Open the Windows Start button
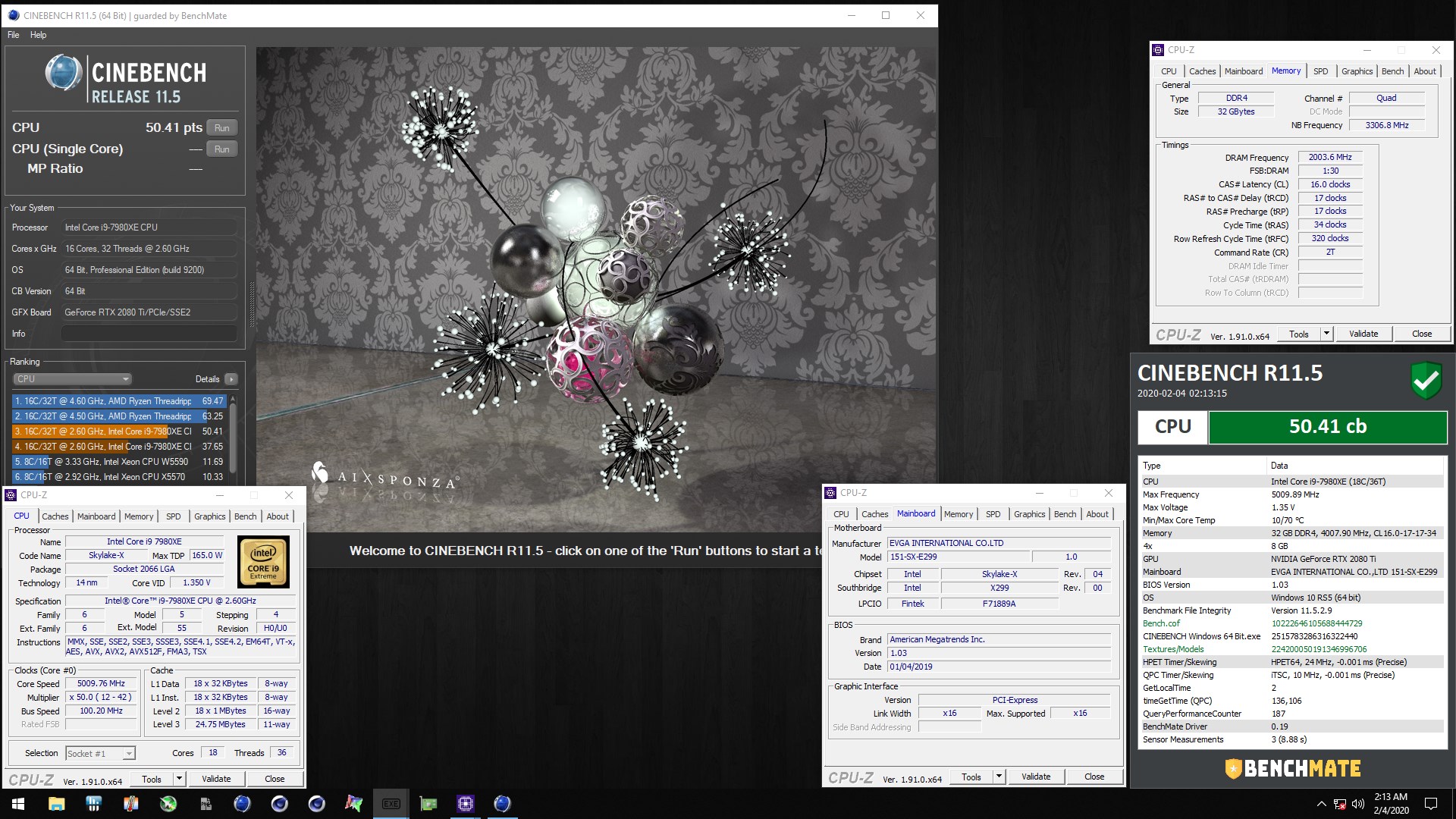Viewport: 1456px width, 819px height. [x=18, y=804]
